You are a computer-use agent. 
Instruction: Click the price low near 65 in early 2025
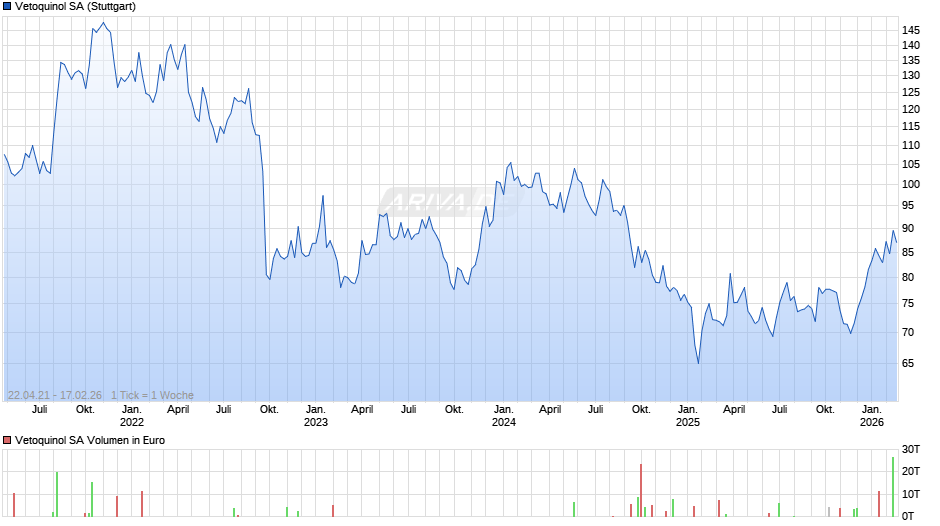tap(698, 363)
